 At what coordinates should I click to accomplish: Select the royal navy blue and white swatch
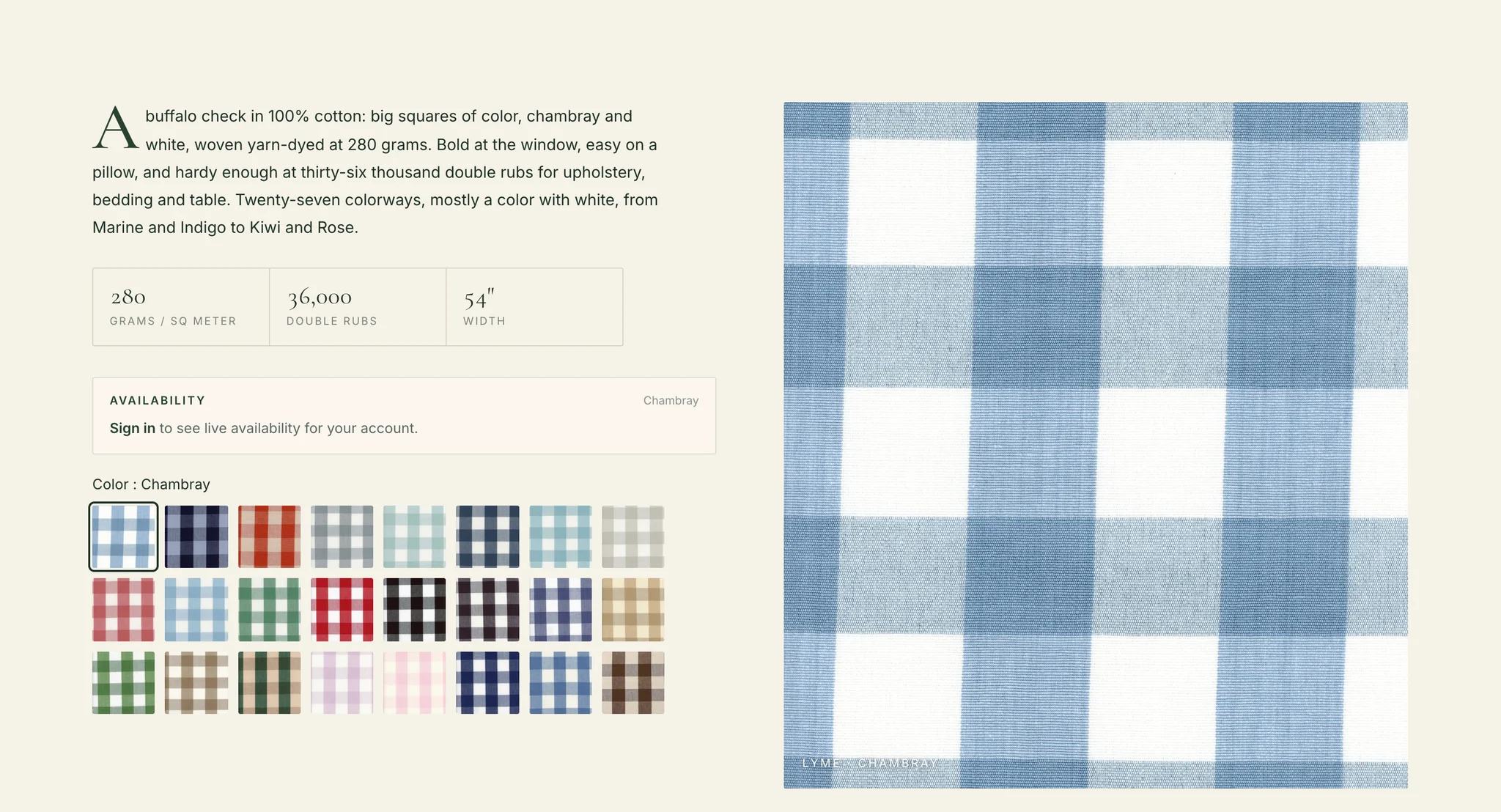487,682
